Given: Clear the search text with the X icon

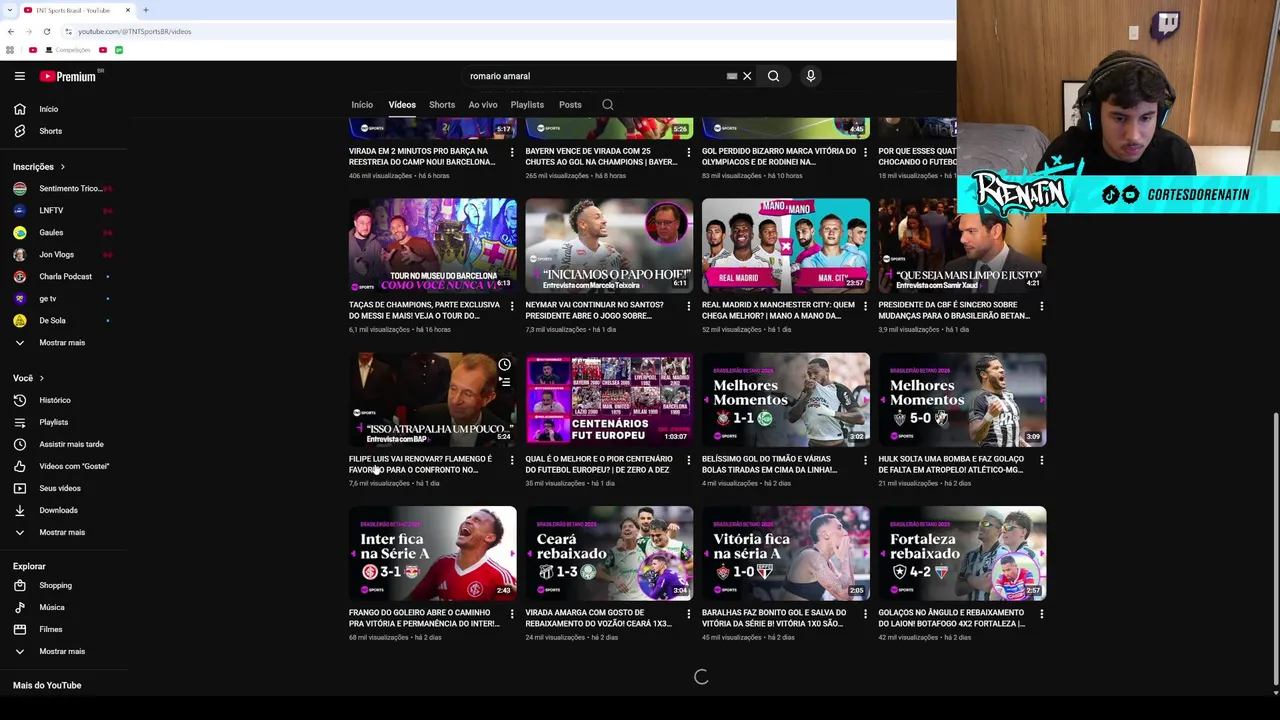Looking at the screenshot, I should click(747, 76).
